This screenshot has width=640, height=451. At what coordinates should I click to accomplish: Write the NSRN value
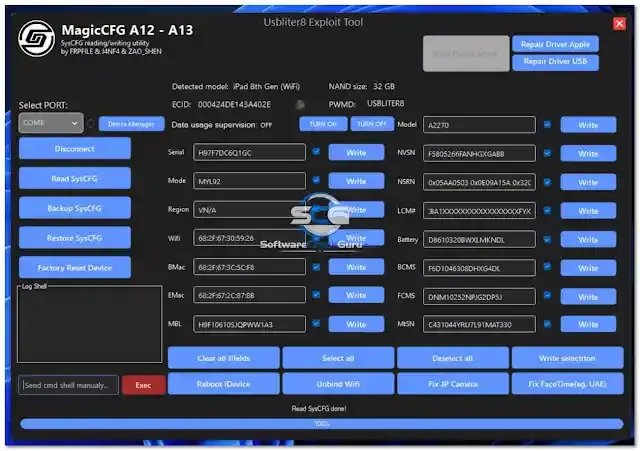coord(588,182)
